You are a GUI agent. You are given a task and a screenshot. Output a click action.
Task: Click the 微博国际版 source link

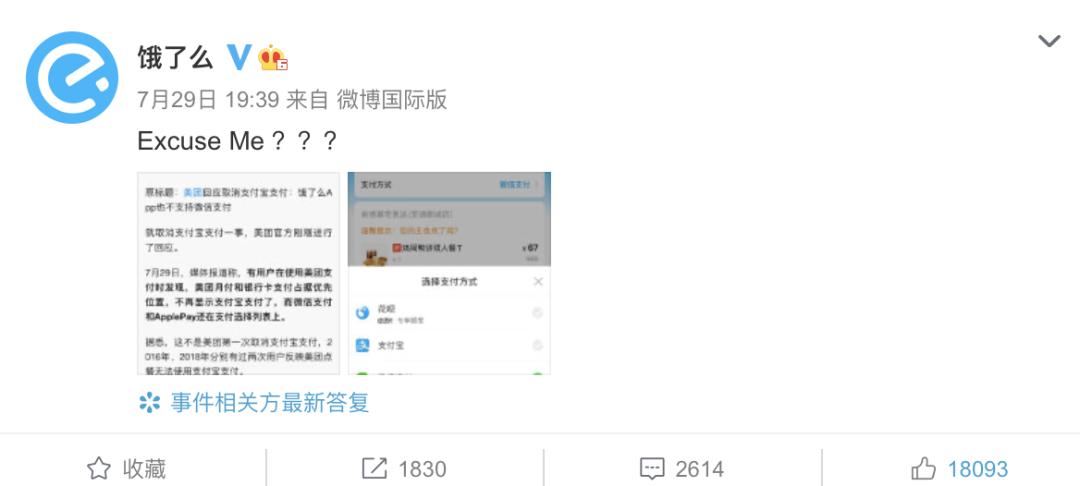coord(392,100)
